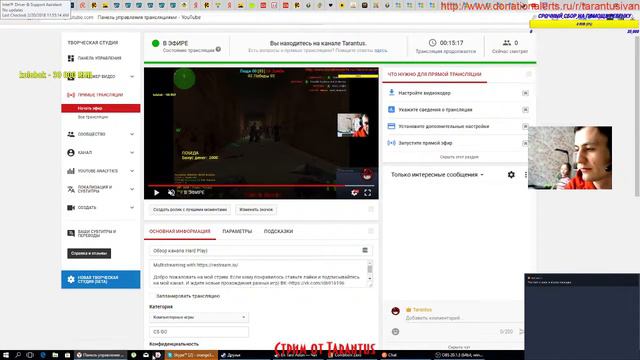The width and height of the screenshot is (640, 360).
Task: Click the Канал account icon
Action: 71,152
